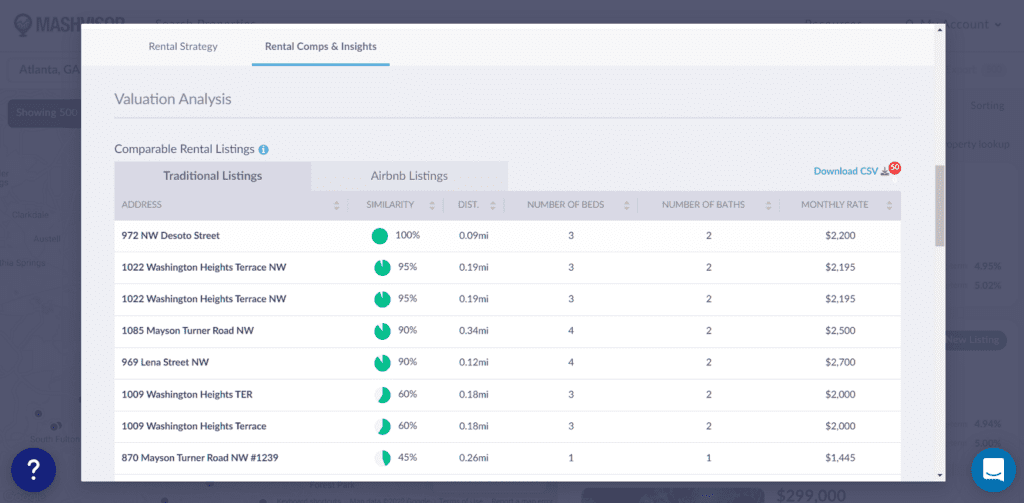This screenshot has height=503, width=1024.
Task: Sort by Address column arrows
Action: click(336, 206)
